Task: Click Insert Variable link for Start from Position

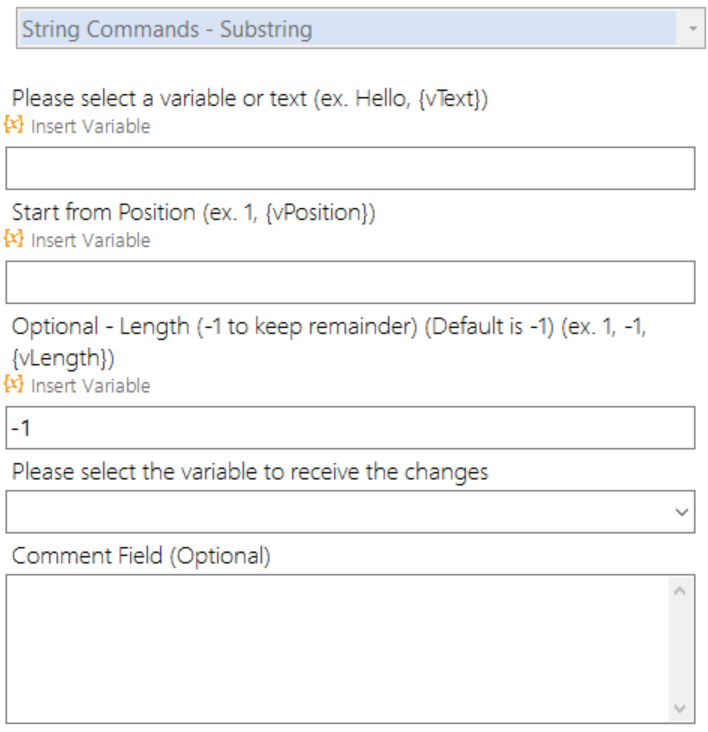Action: pyautogui.click(x=91, y=240)
